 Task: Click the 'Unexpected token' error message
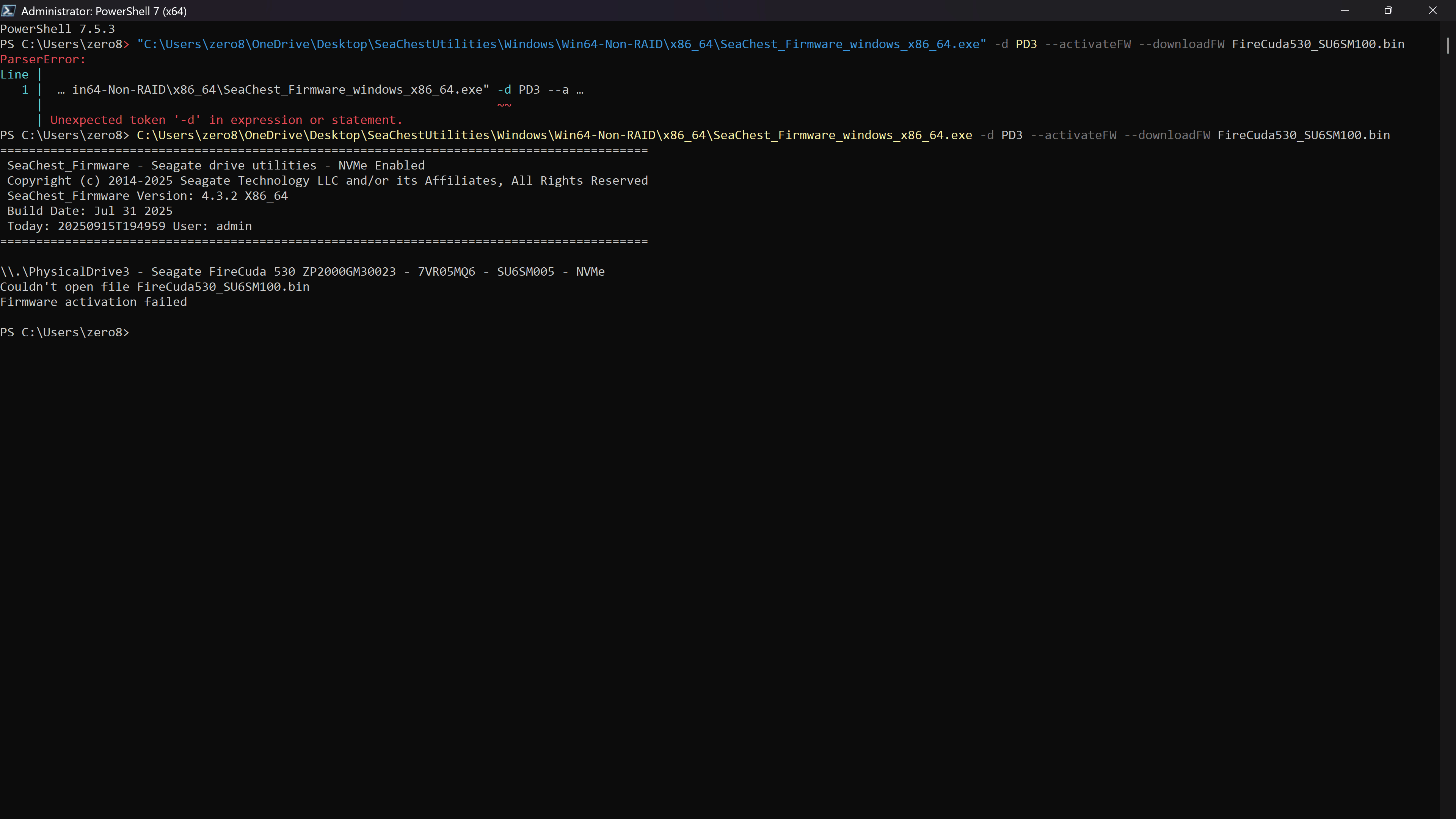[226, 120]
